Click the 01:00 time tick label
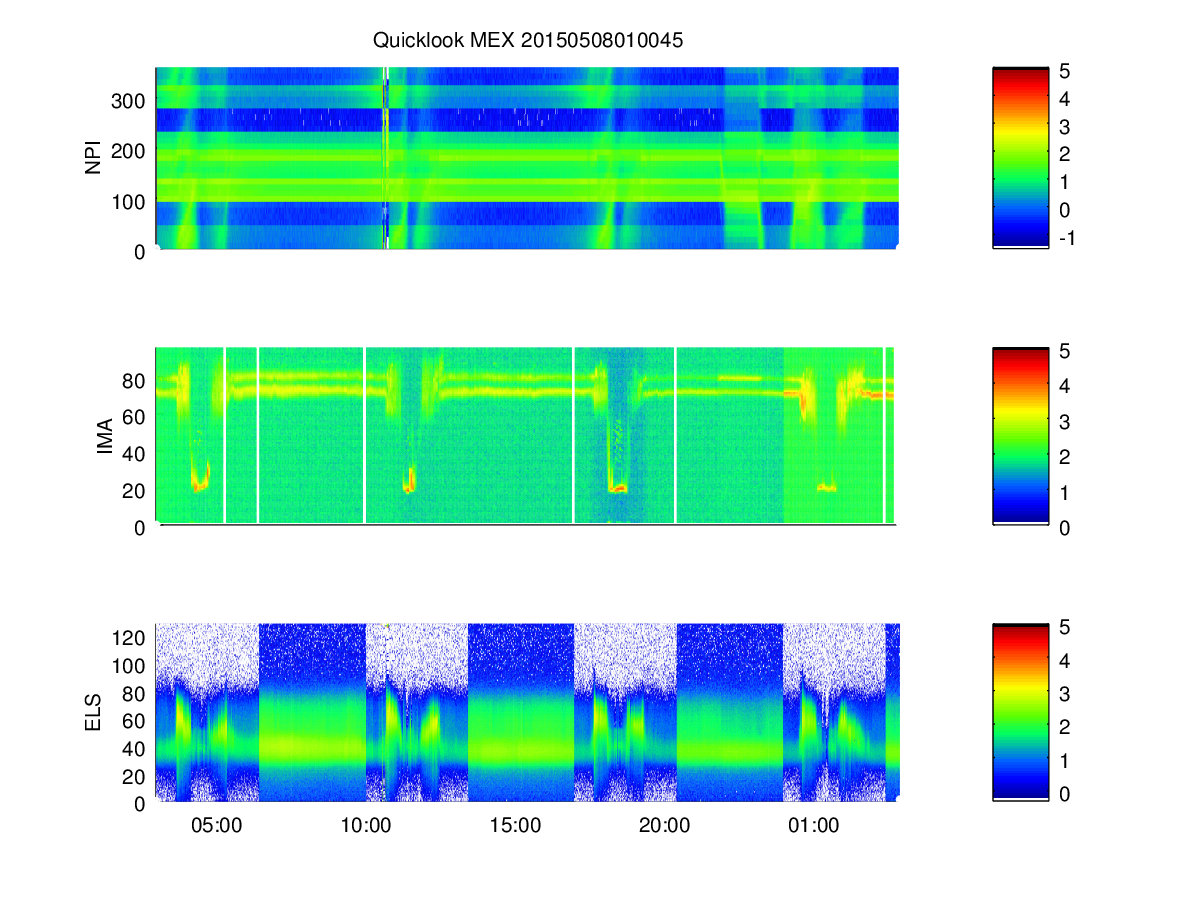Image resolution: width=1200 pixels, height=900 pixels. 814,826
